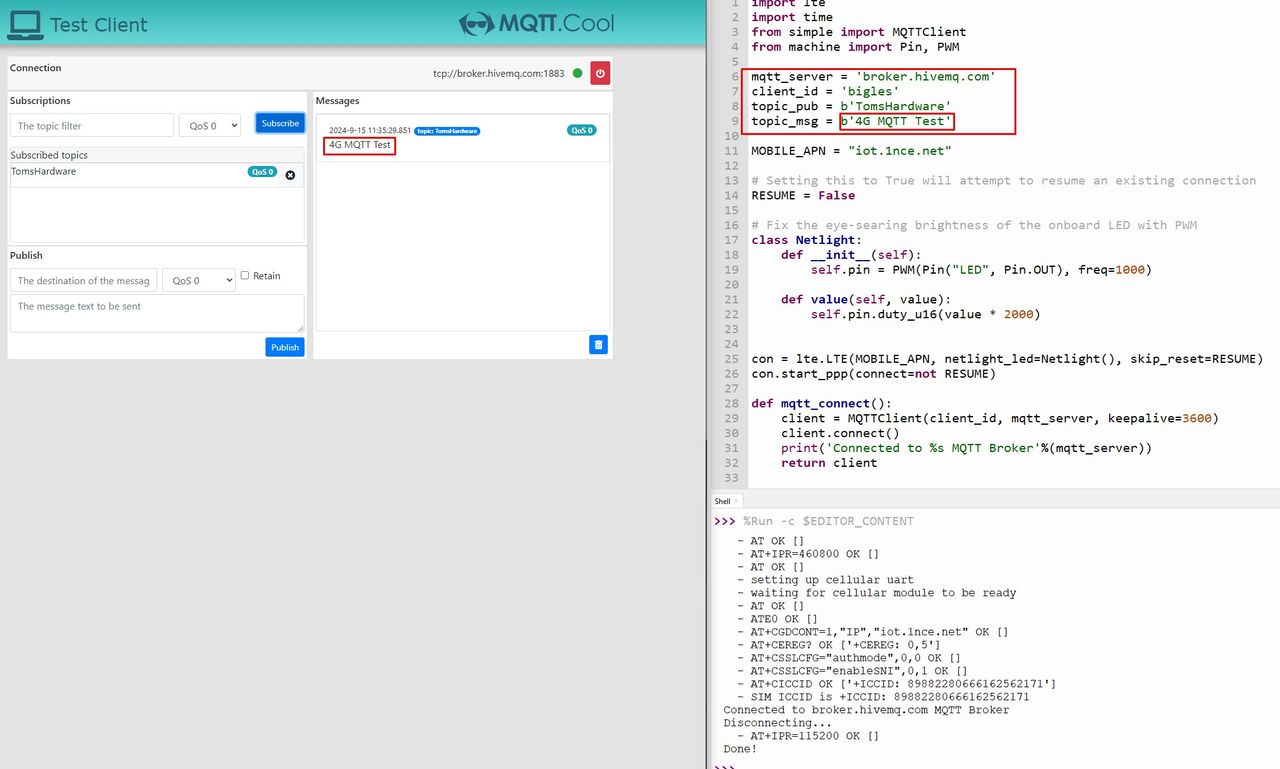
Task: Click the green connection status indicator
Action: click(578, 73)
